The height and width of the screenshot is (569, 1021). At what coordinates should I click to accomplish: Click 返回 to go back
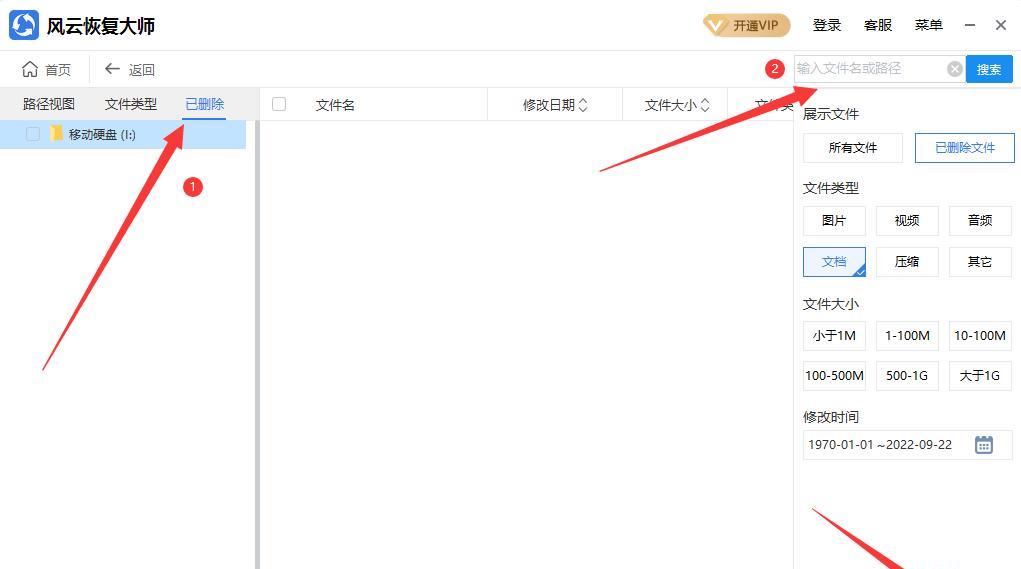(130, 70)
